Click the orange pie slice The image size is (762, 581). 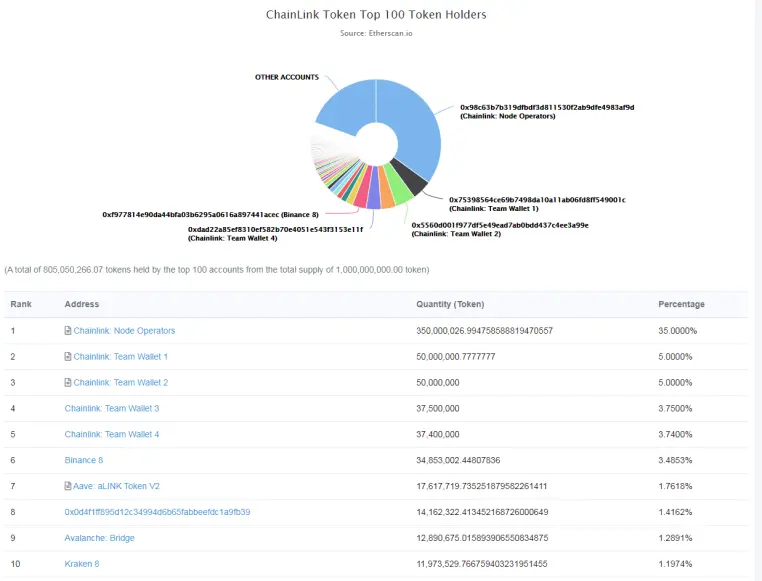pyautogui.click(x=386, y=190)
